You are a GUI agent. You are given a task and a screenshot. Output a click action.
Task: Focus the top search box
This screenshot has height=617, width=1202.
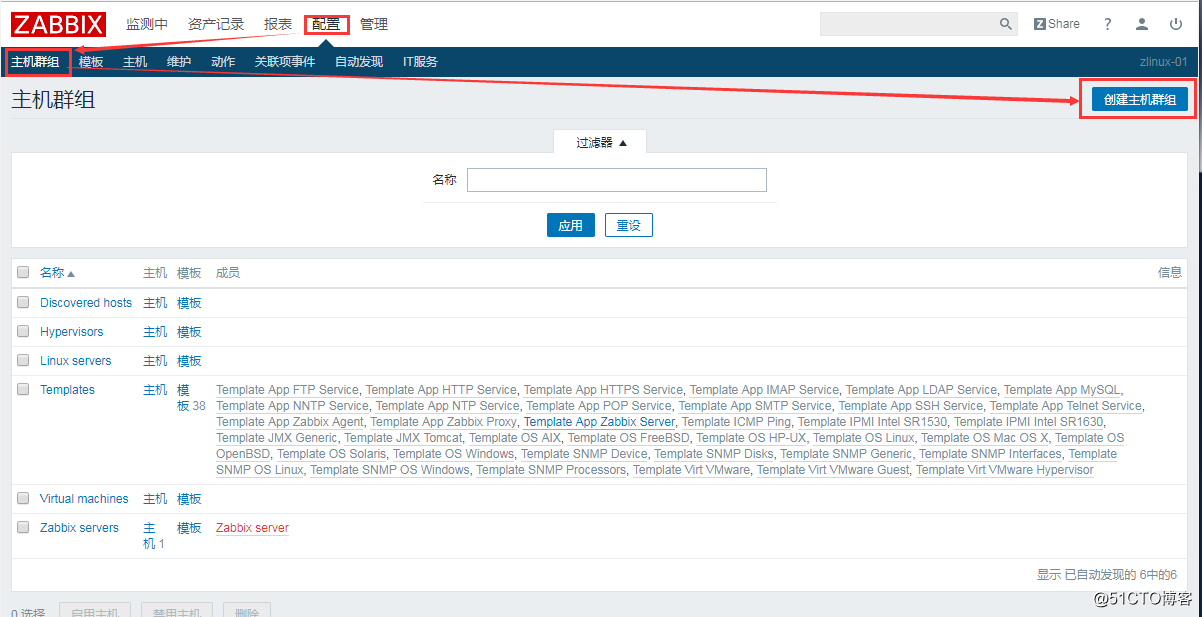pyautogui.click(x=907, y=24)
